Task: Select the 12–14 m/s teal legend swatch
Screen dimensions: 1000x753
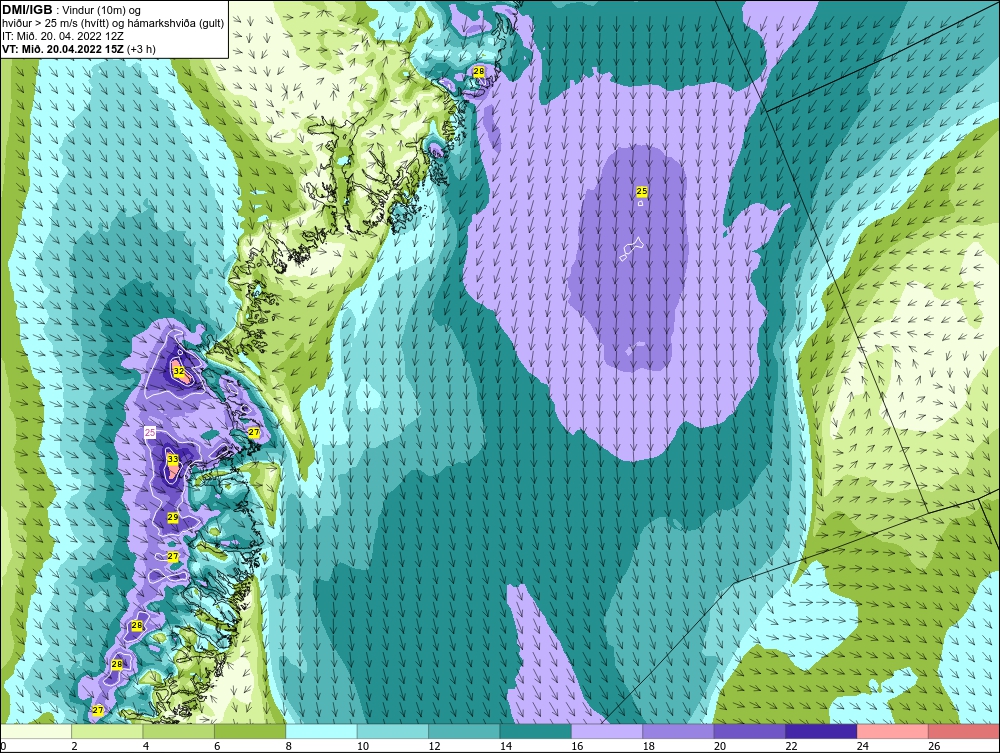Action: 464,731
